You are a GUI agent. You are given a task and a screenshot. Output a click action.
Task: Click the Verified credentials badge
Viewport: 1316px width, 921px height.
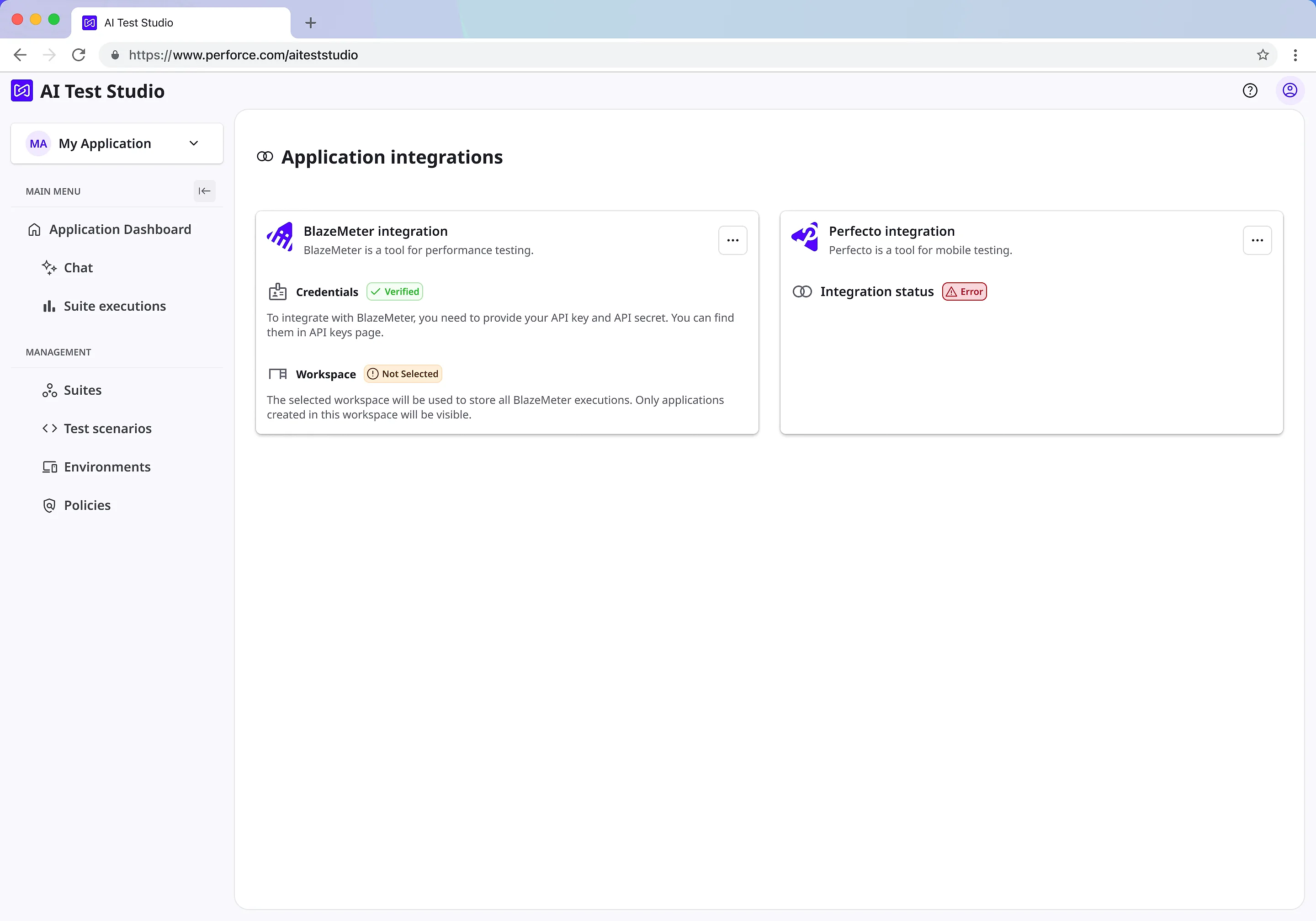[x=394, y=292]
